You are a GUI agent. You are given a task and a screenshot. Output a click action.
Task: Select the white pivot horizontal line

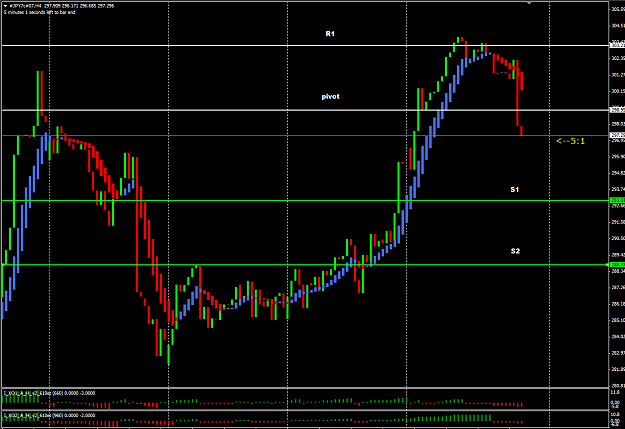305,110
